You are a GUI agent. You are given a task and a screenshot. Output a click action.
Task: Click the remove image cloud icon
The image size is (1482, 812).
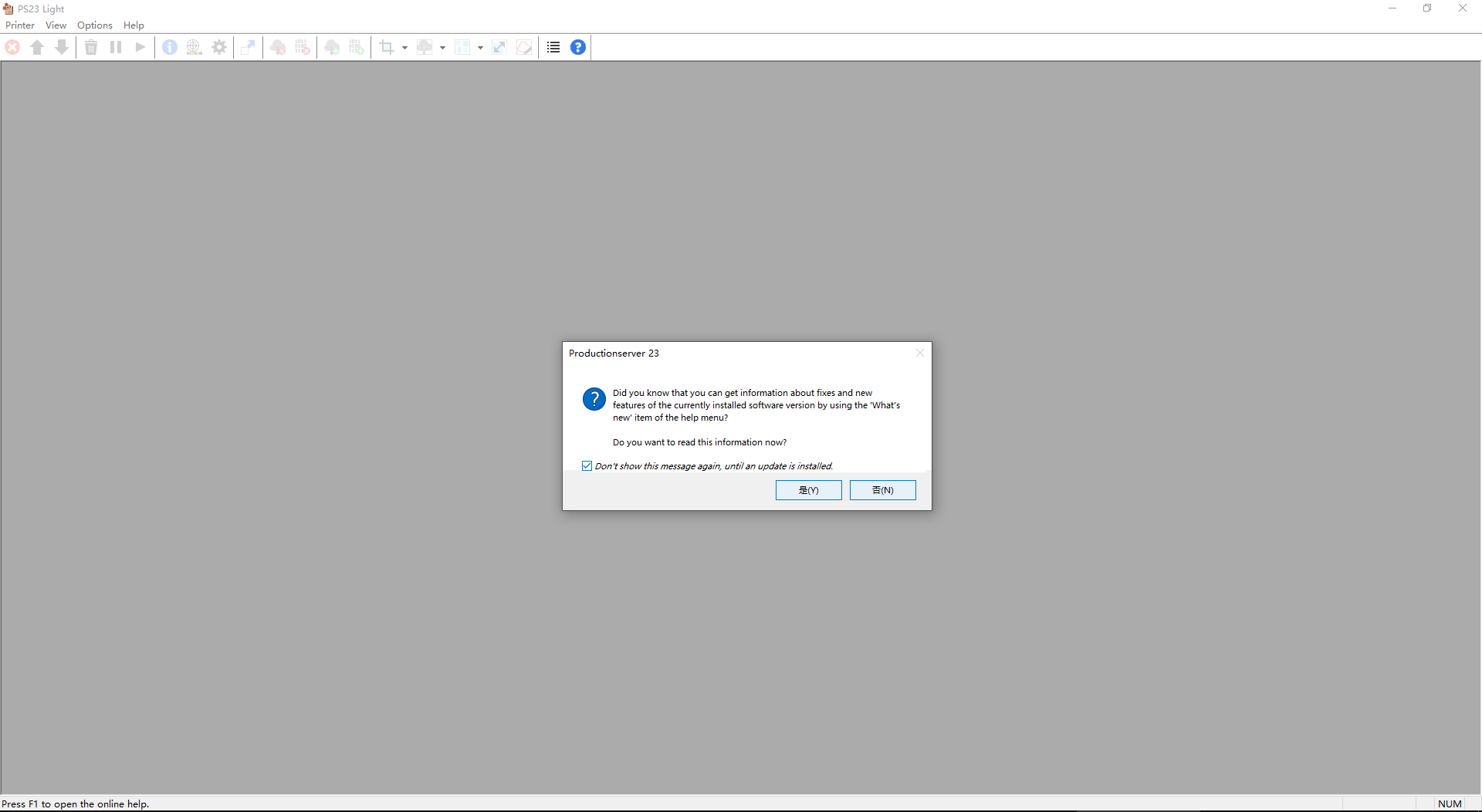[x=278, y=47]
